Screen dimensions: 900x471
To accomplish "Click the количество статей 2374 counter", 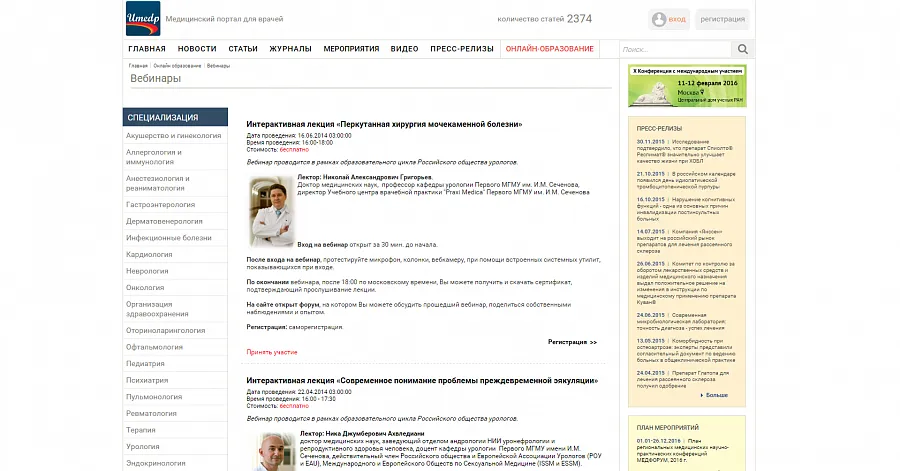I will point(545,19).
